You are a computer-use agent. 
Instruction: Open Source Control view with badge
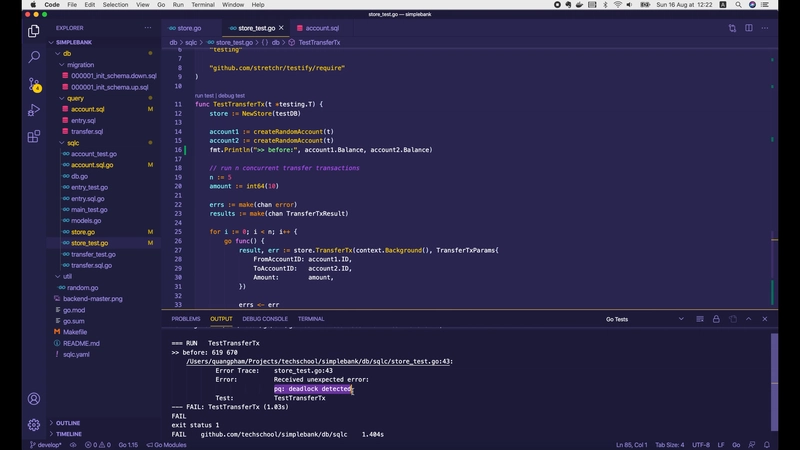(33, 84)
